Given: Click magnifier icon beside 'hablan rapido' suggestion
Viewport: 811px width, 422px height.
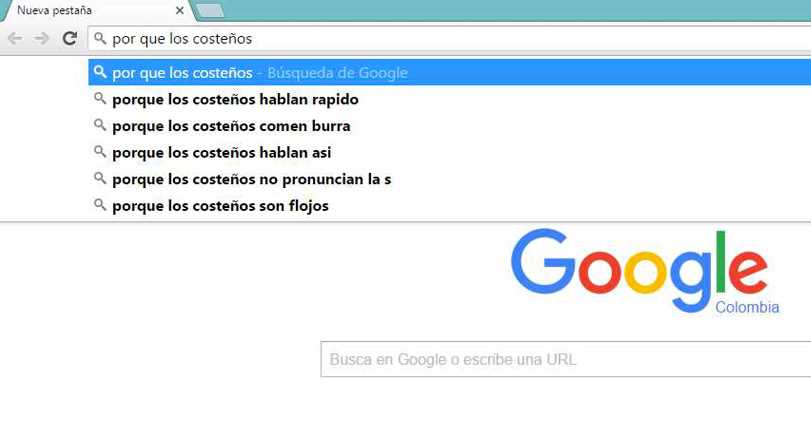Looking at the screenshot, I should pyautogui.click(x=100, y=98).
